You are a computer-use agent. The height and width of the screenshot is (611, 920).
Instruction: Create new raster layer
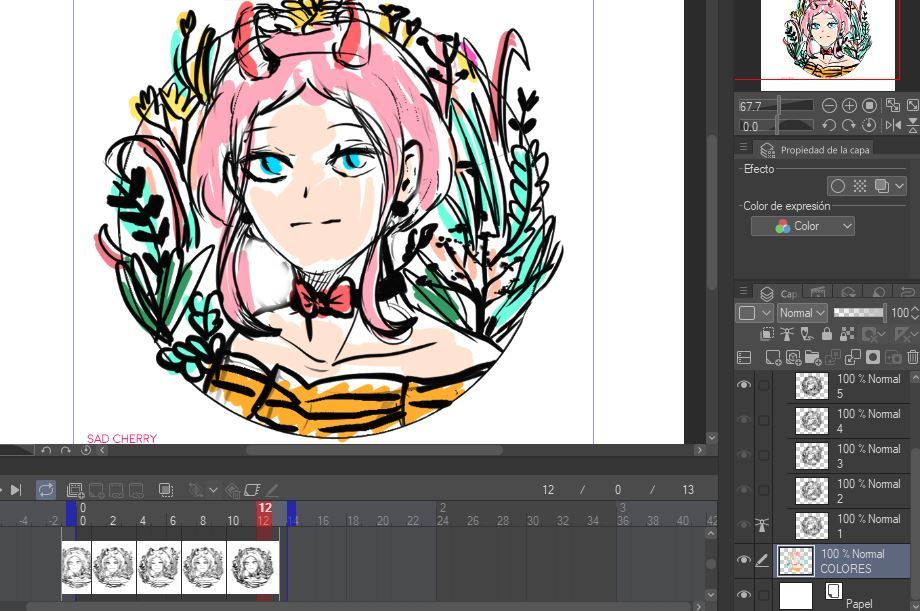click(x=773, y=357)
